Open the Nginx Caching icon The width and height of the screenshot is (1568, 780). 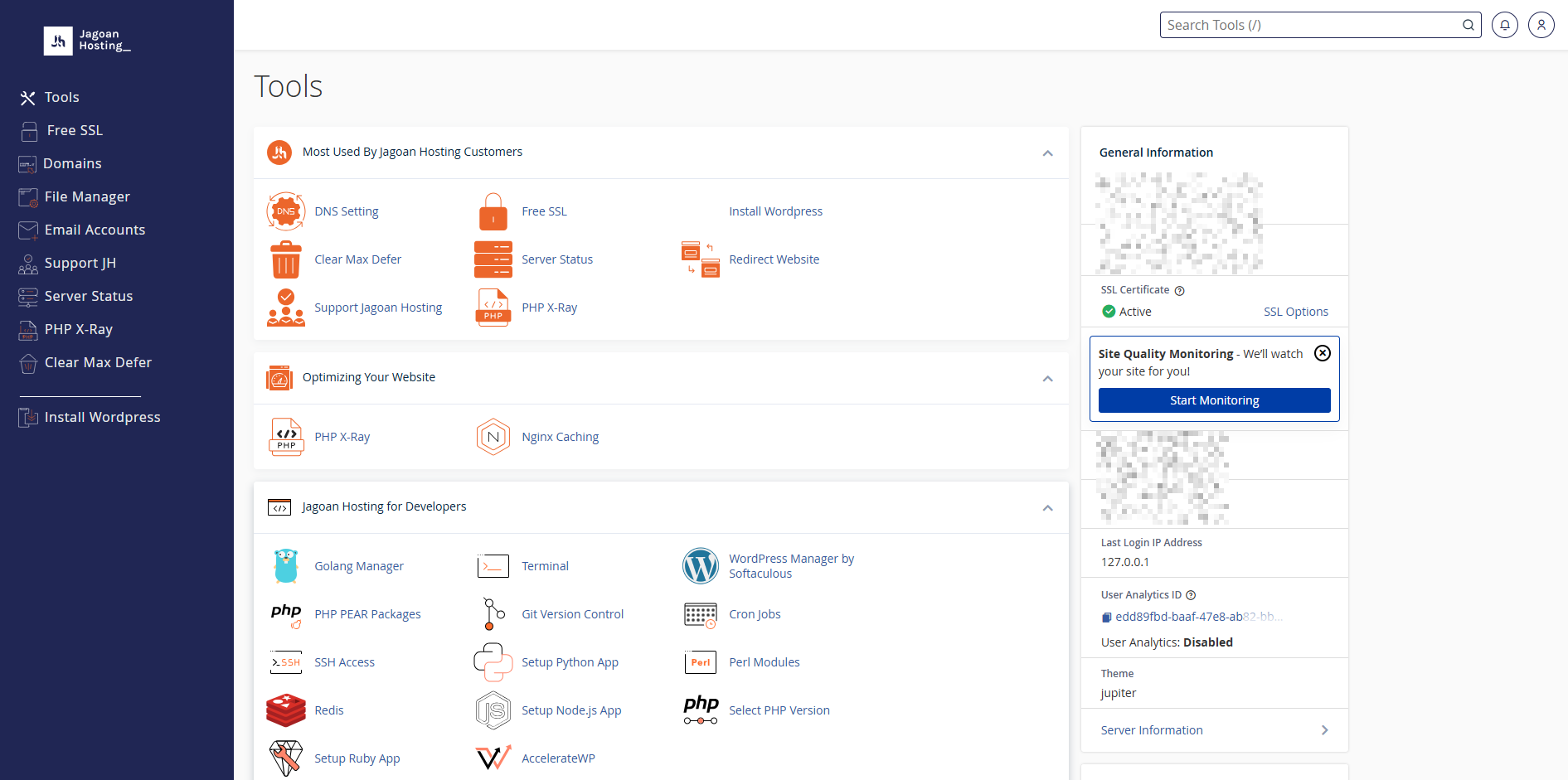[493, 437]
